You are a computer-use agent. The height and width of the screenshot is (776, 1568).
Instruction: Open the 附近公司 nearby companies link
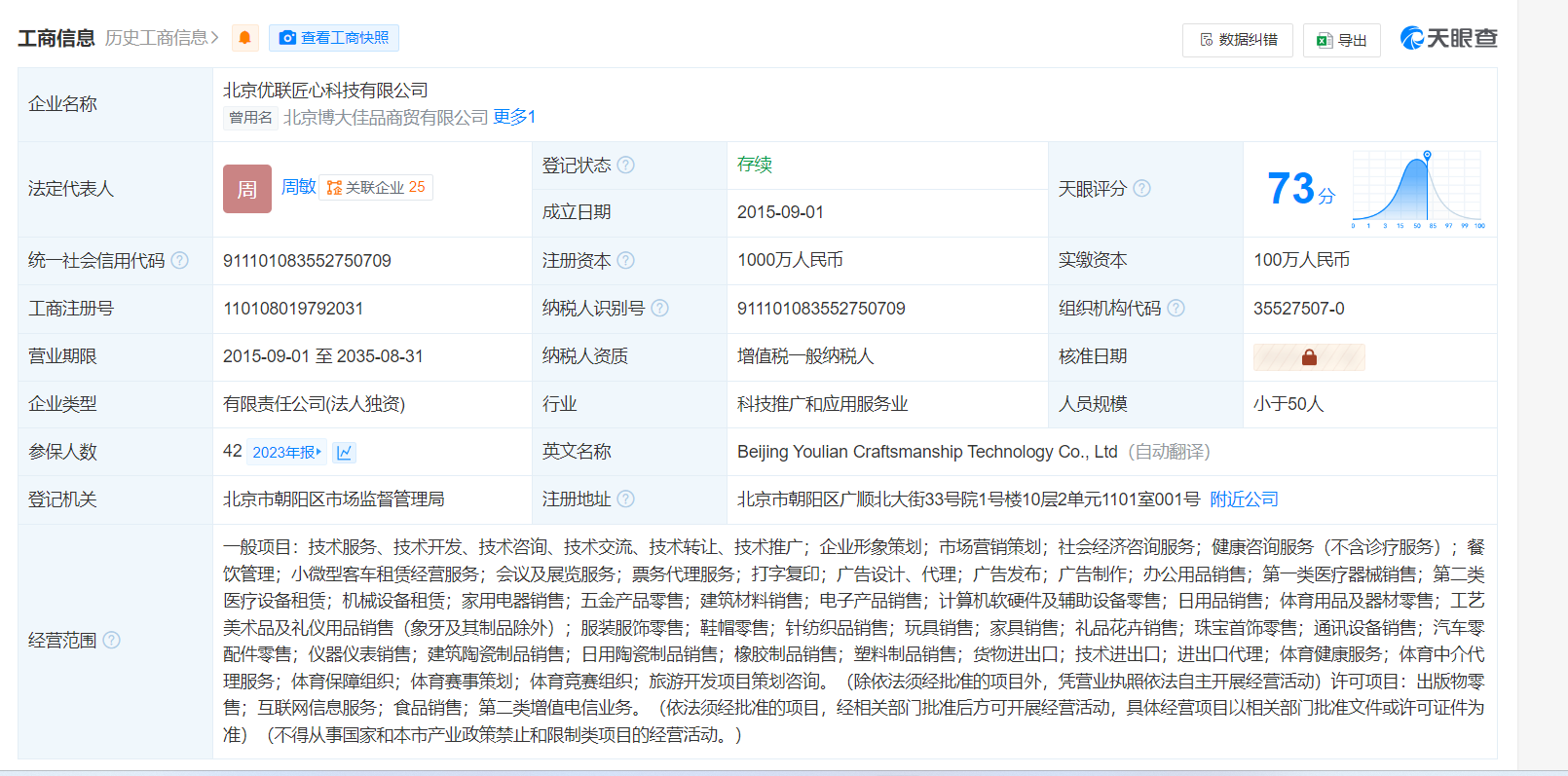coord(1244,499)
